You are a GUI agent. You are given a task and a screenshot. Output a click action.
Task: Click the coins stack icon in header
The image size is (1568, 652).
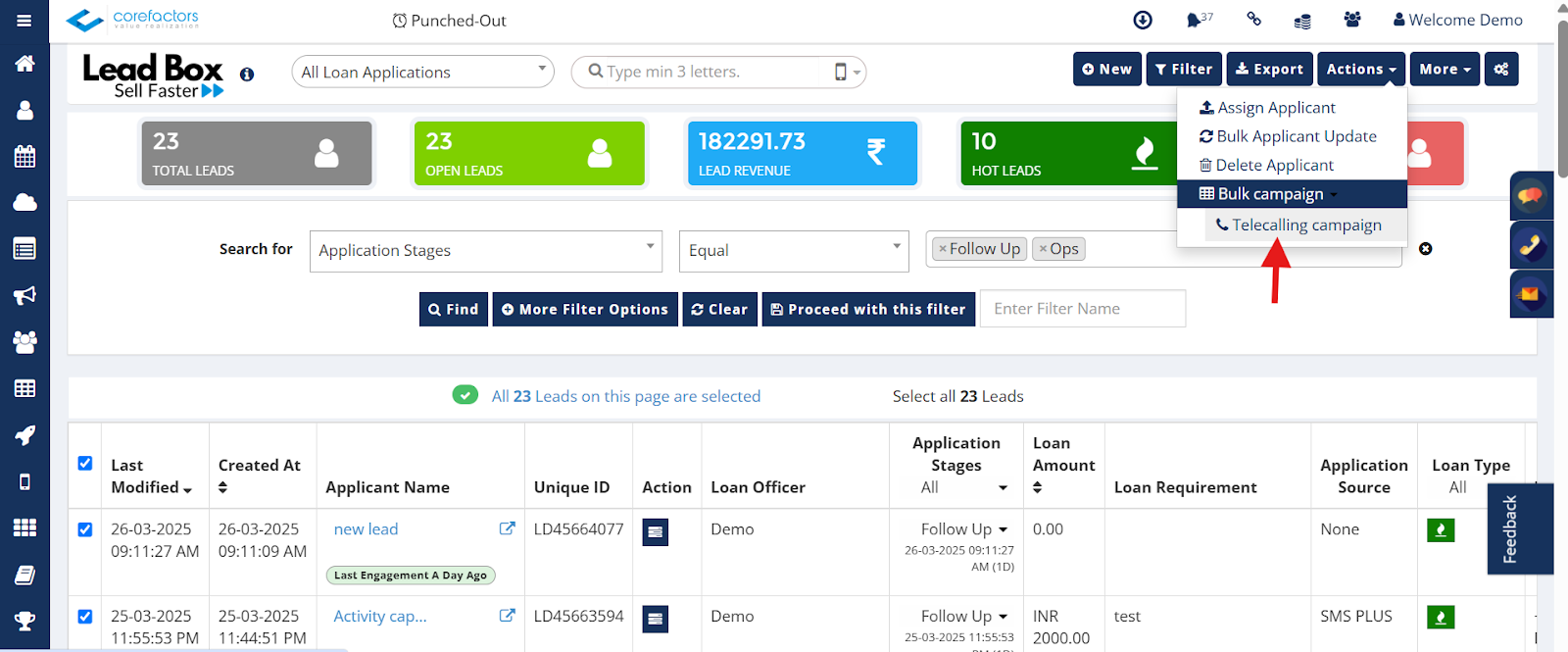click(1302, 21)
